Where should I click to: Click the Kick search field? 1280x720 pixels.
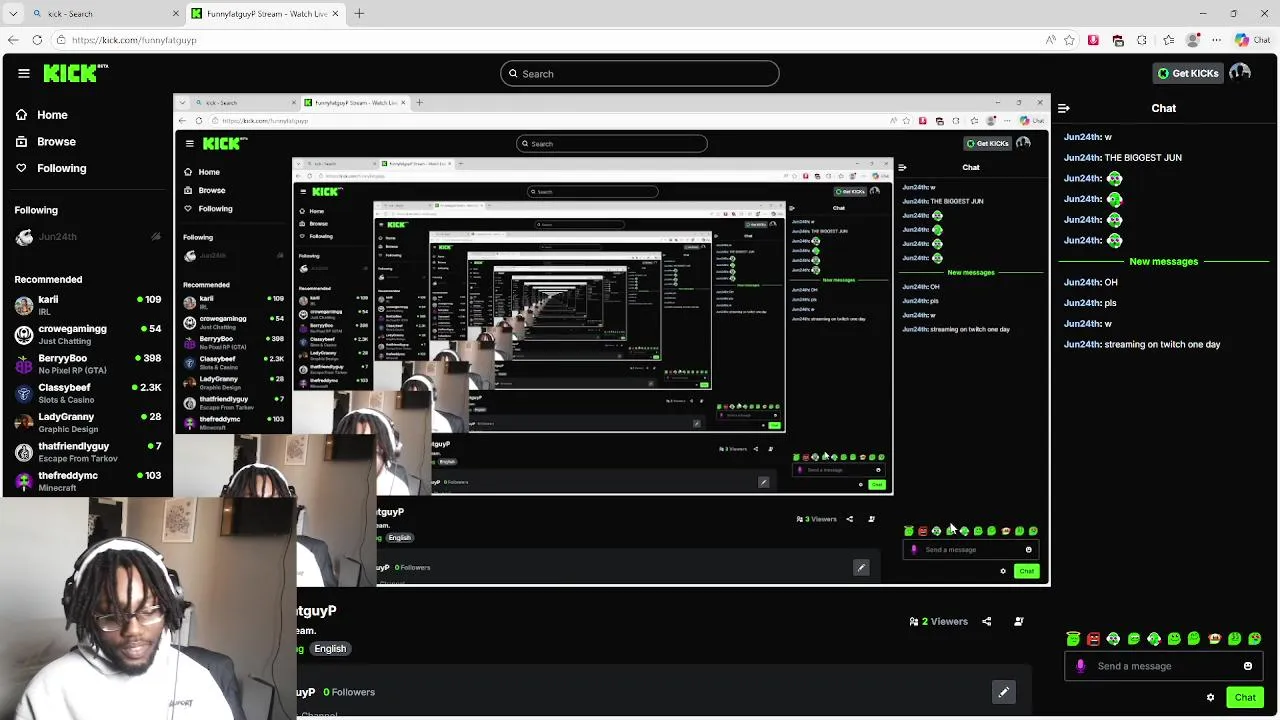(640, 73)
